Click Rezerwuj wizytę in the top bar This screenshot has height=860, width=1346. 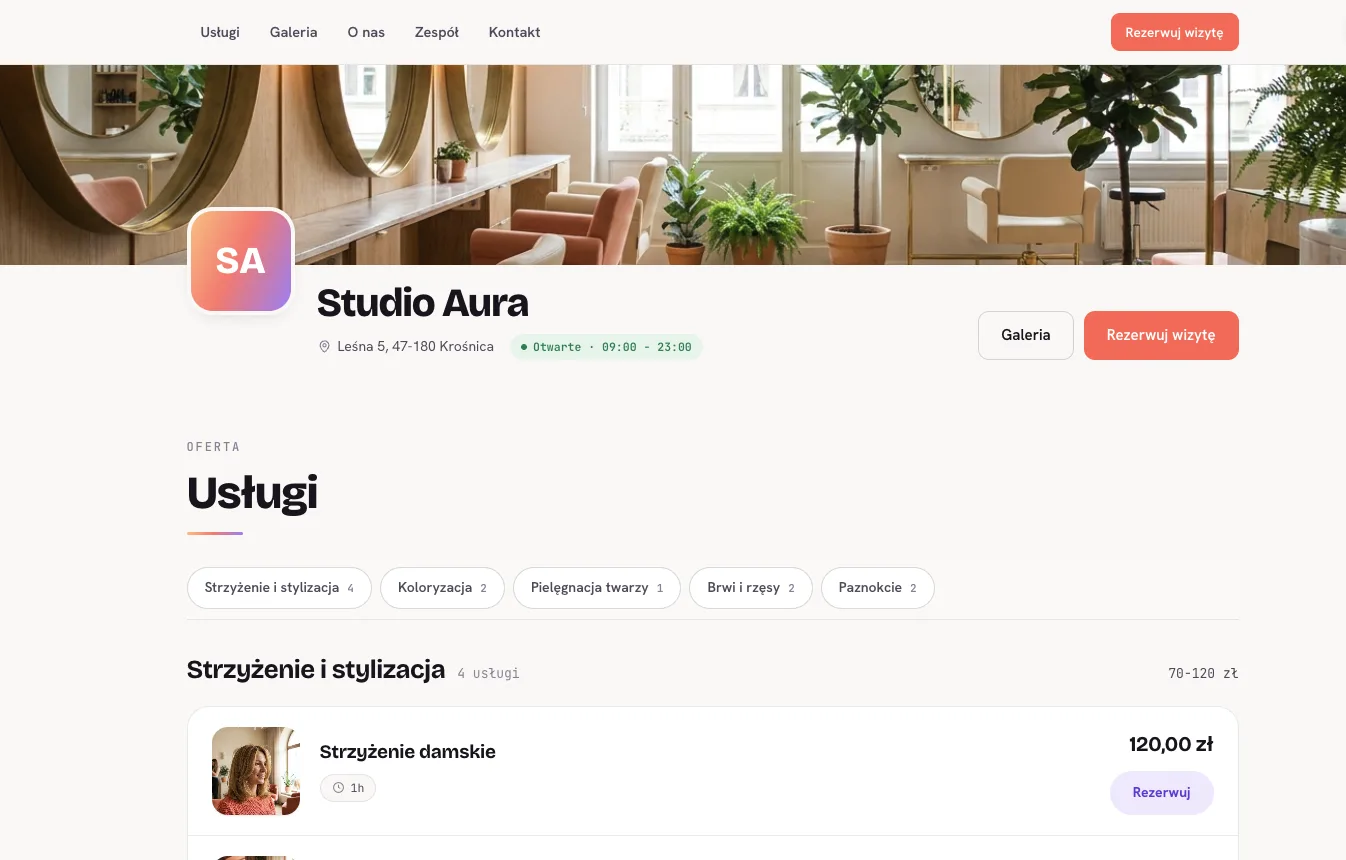point(1174,32)
